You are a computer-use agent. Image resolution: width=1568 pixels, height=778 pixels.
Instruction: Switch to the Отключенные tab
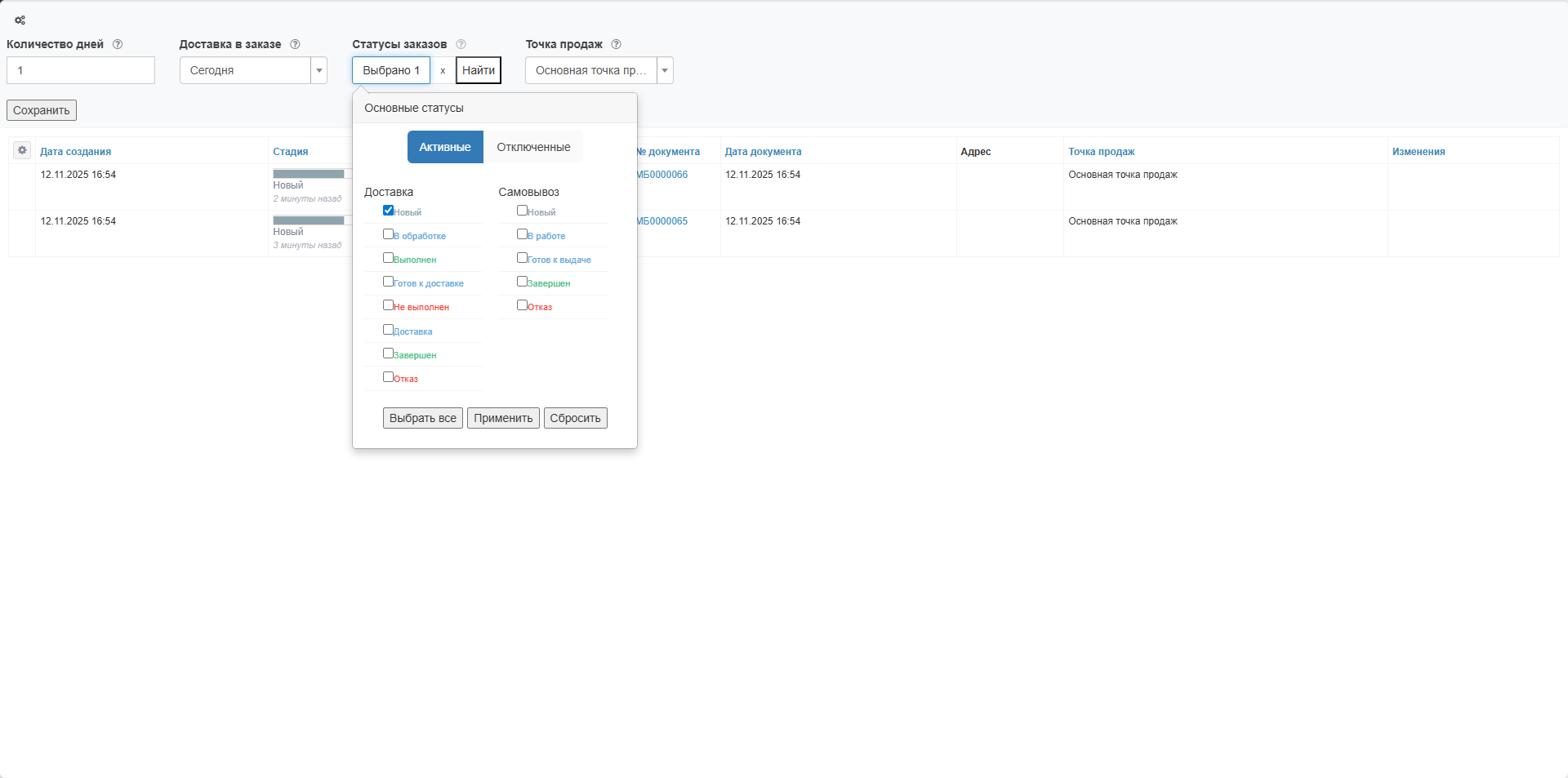(x=533, y=147)
